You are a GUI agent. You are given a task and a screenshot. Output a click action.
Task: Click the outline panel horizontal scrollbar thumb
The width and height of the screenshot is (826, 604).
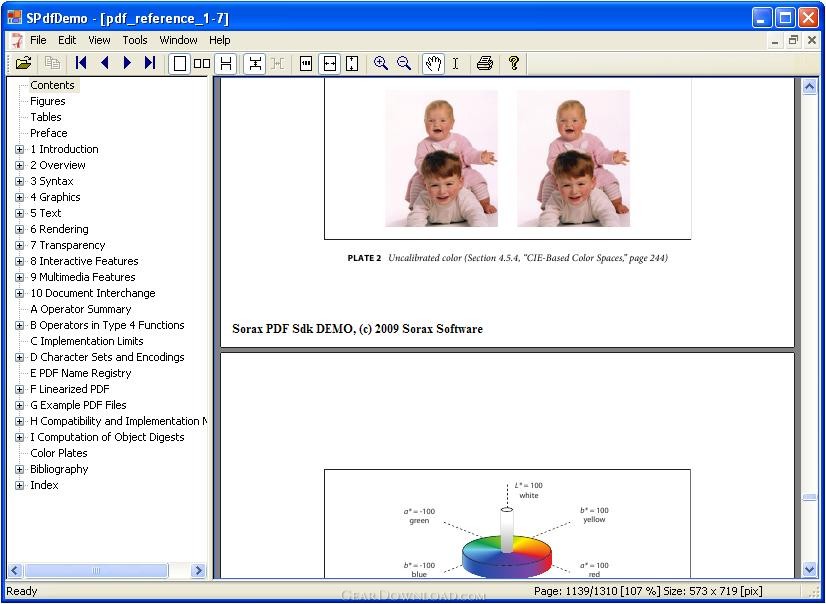click(x=96, y=570)
